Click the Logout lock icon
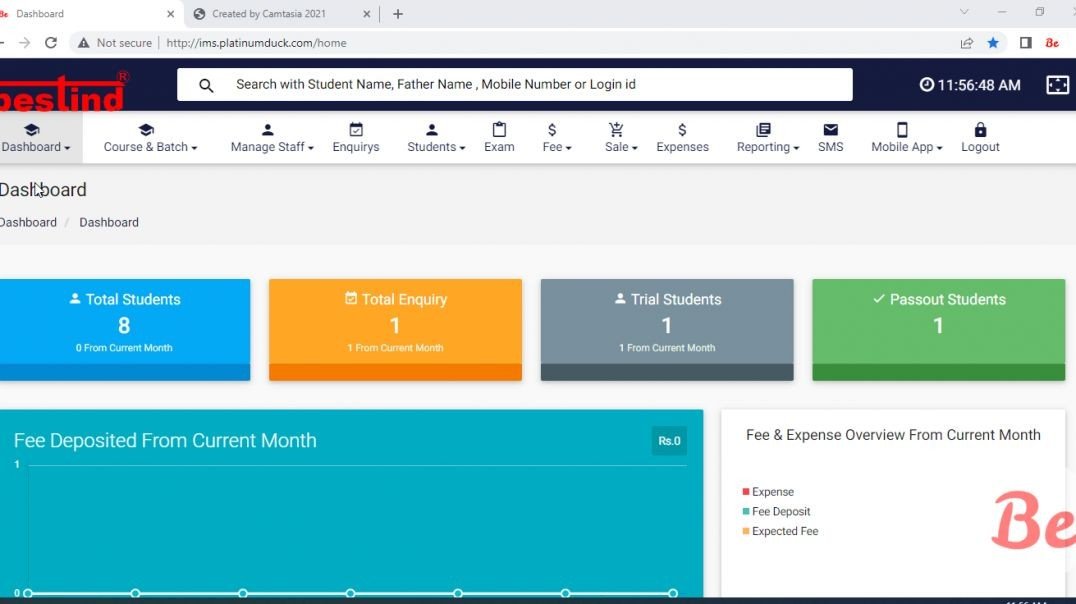 tap(980, 129)
